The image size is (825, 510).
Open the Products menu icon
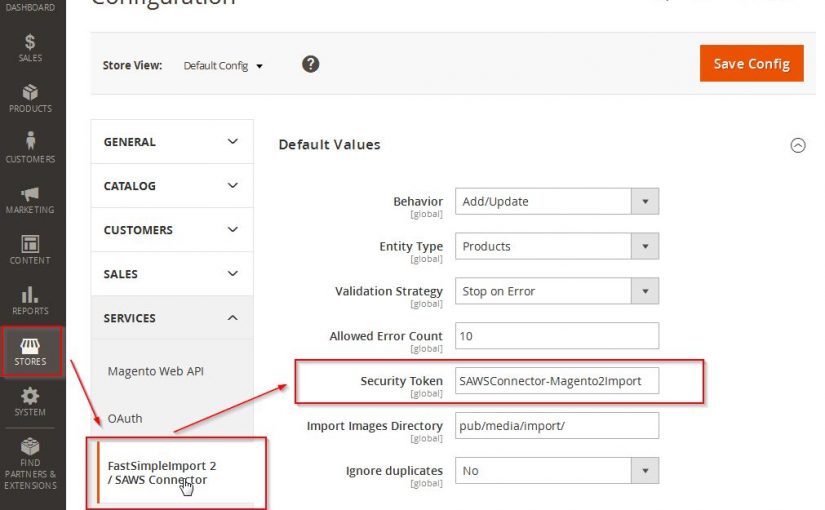click(x=30, y=98)
